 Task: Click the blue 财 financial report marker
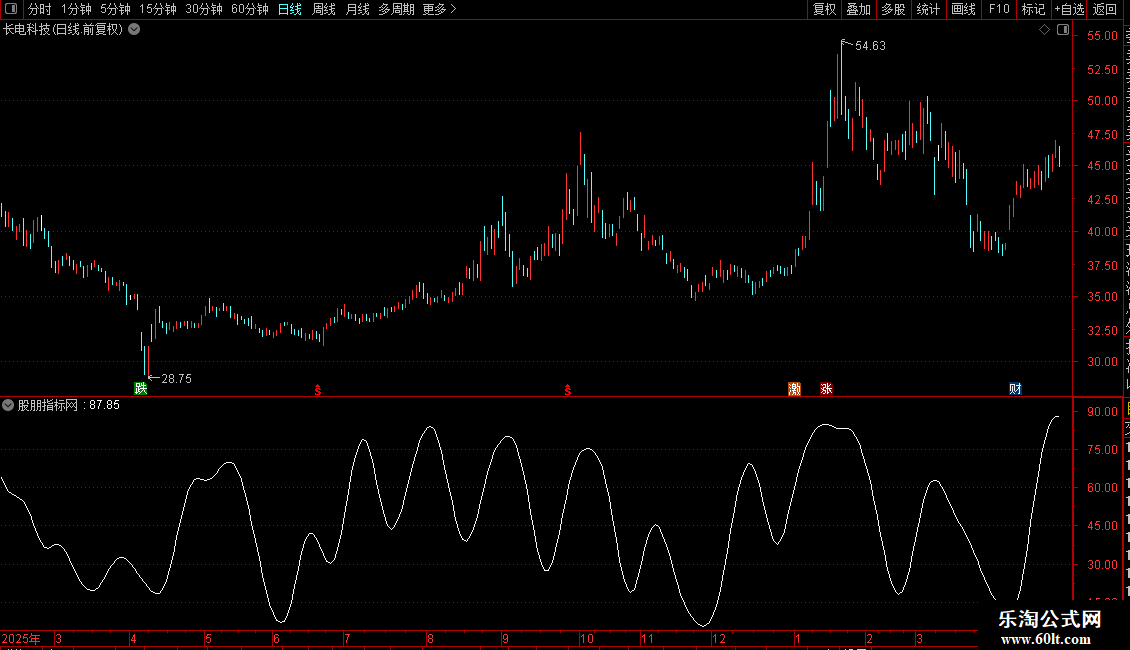pyautogui.click(x=1015, y=389)
